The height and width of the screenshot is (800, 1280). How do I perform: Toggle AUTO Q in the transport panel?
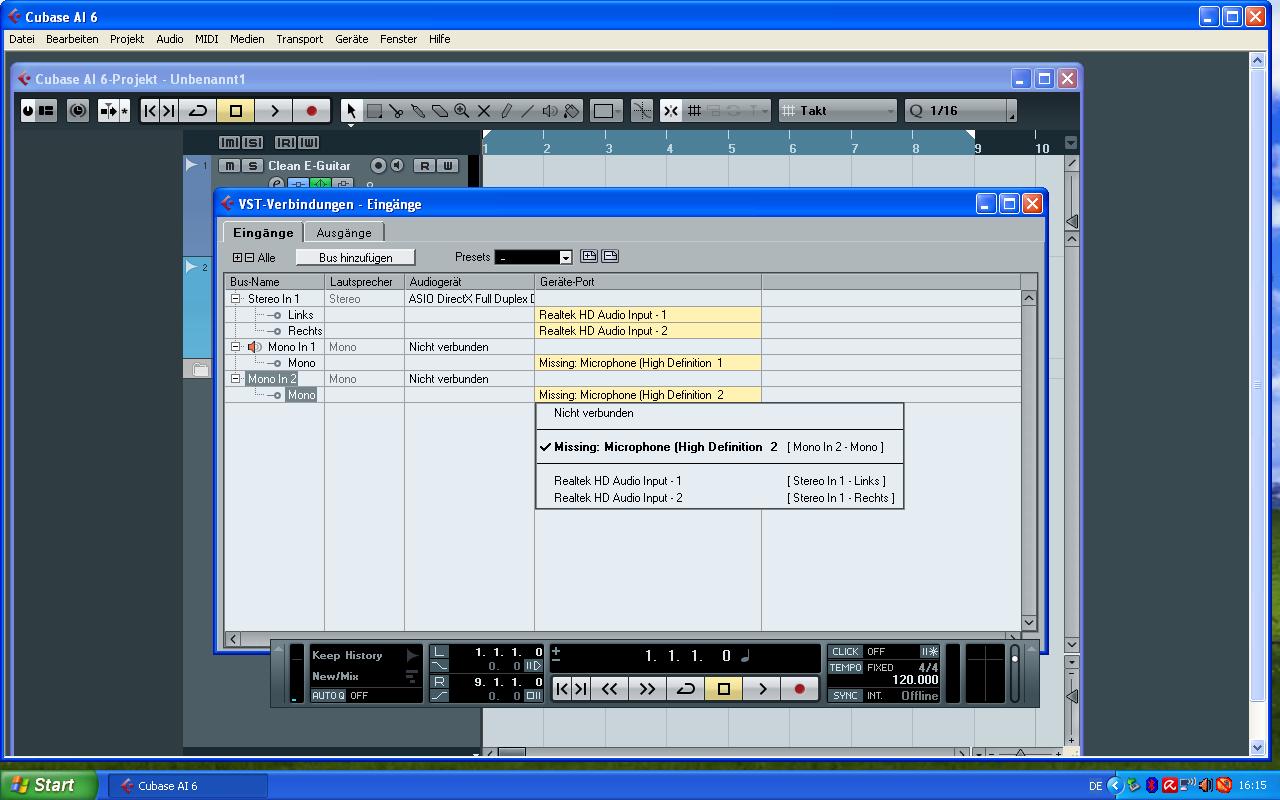click(x=328, y=695)
